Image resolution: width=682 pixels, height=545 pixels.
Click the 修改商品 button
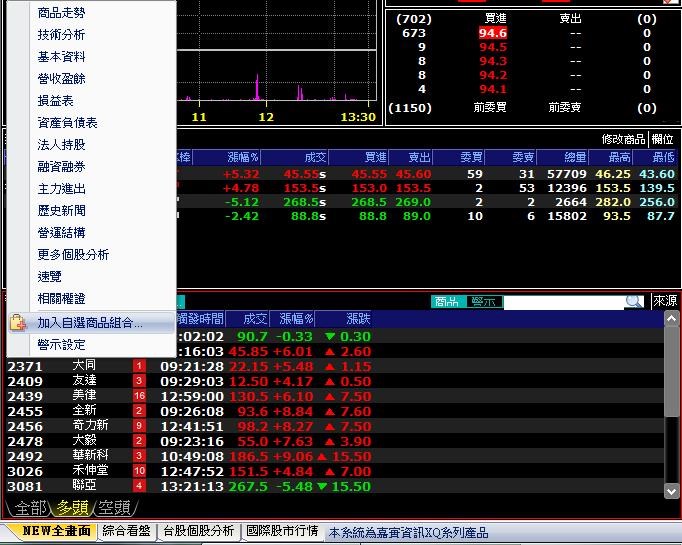623,139
